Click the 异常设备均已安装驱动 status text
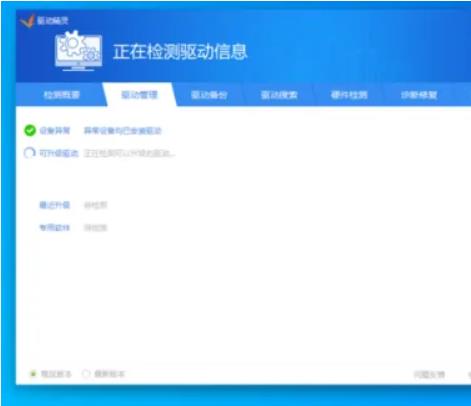The width and height of the screenshot is (471, 406). [x=122, y=131]
